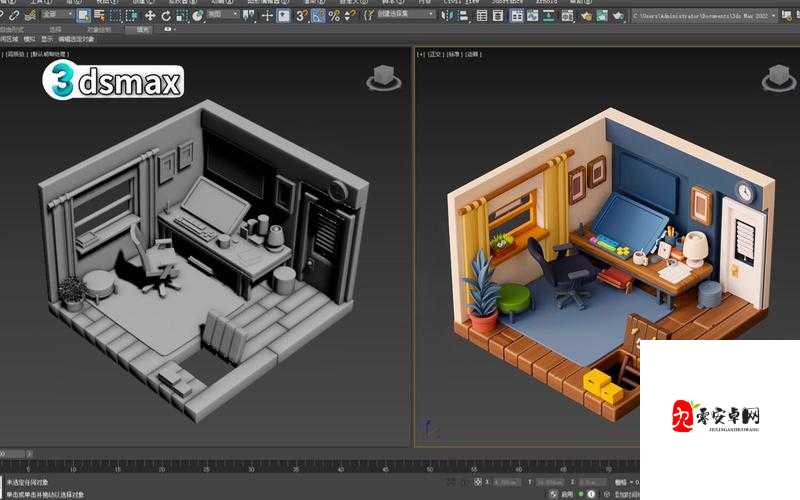Click the Z coordinate input field
Screen dimensions: 800x500
pos(593,482)
